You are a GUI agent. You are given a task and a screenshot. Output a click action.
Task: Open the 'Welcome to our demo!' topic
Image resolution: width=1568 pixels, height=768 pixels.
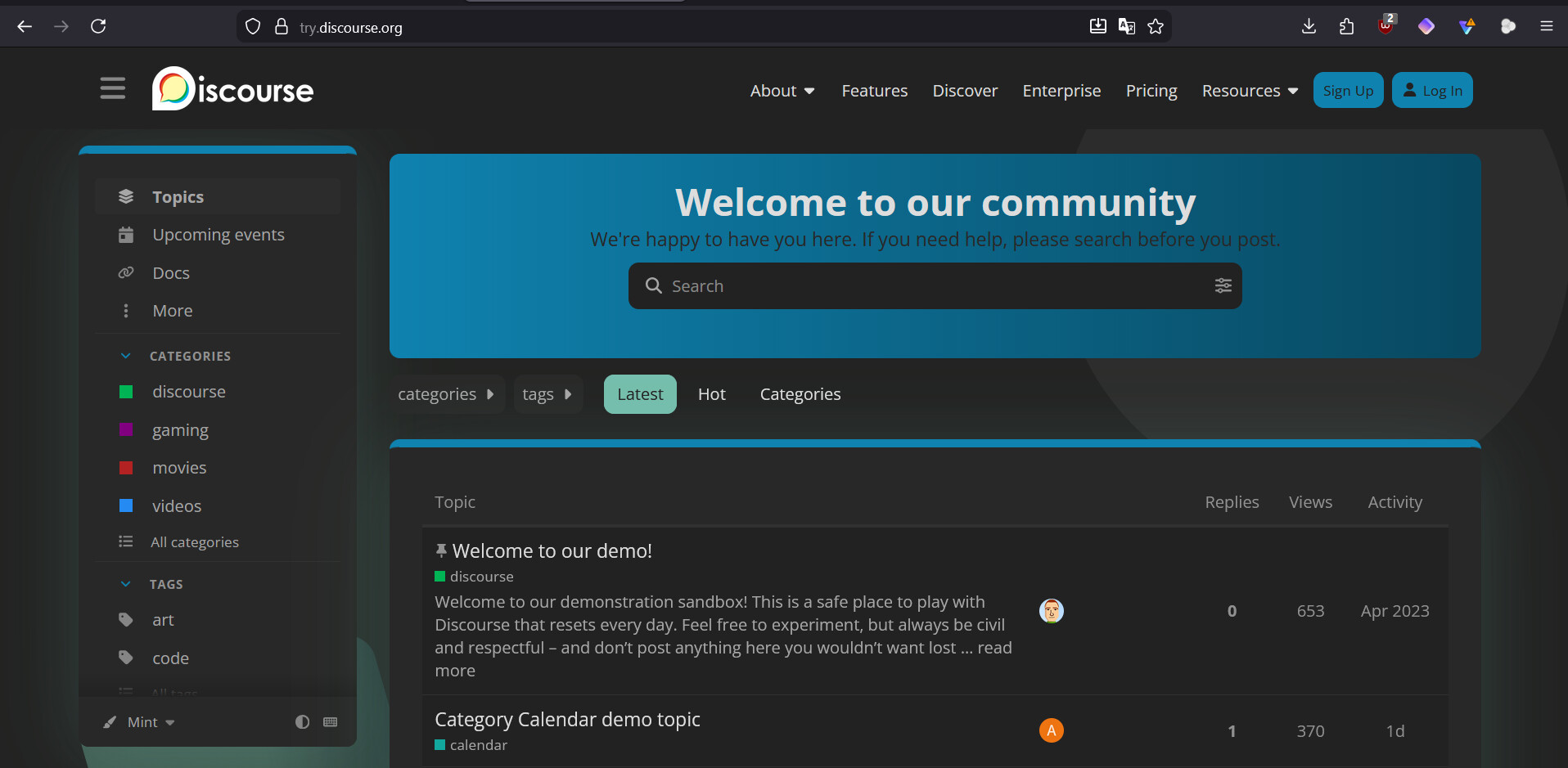[x=552, y=551]
